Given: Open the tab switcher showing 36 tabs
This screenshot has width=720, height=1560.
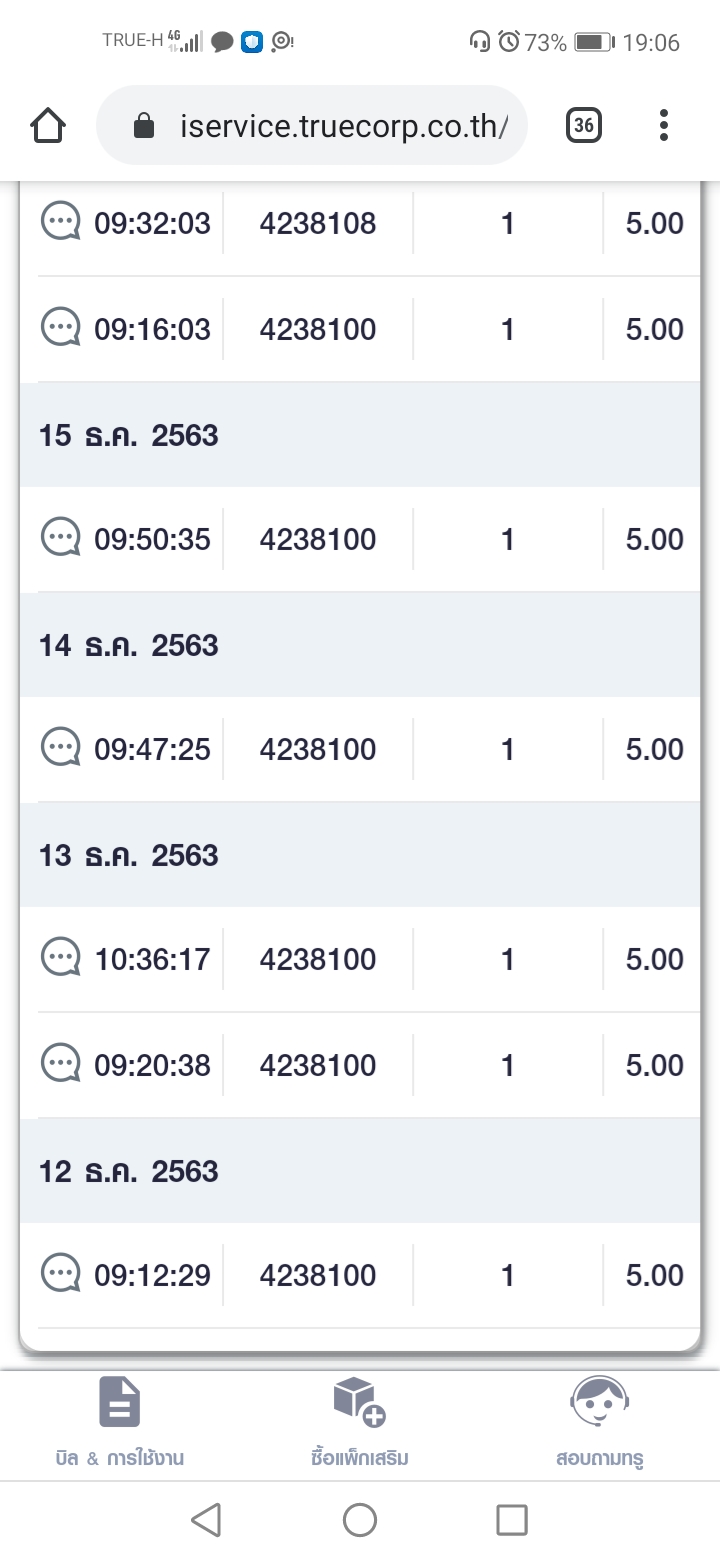Looking at the screenshot, I should click(x=584, y=125).
